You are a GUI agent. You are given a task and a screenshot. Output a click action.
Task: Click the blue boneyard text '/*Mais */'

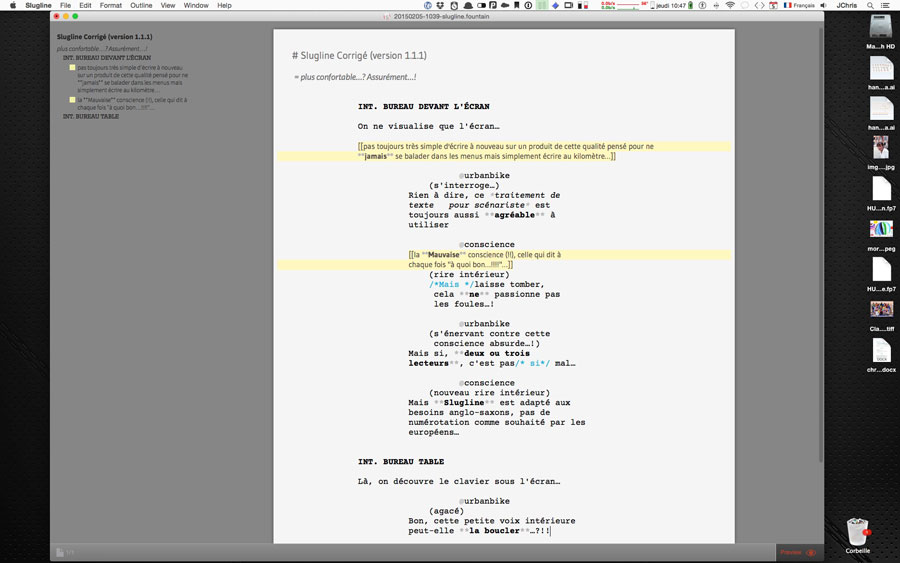tap(451, 285)
